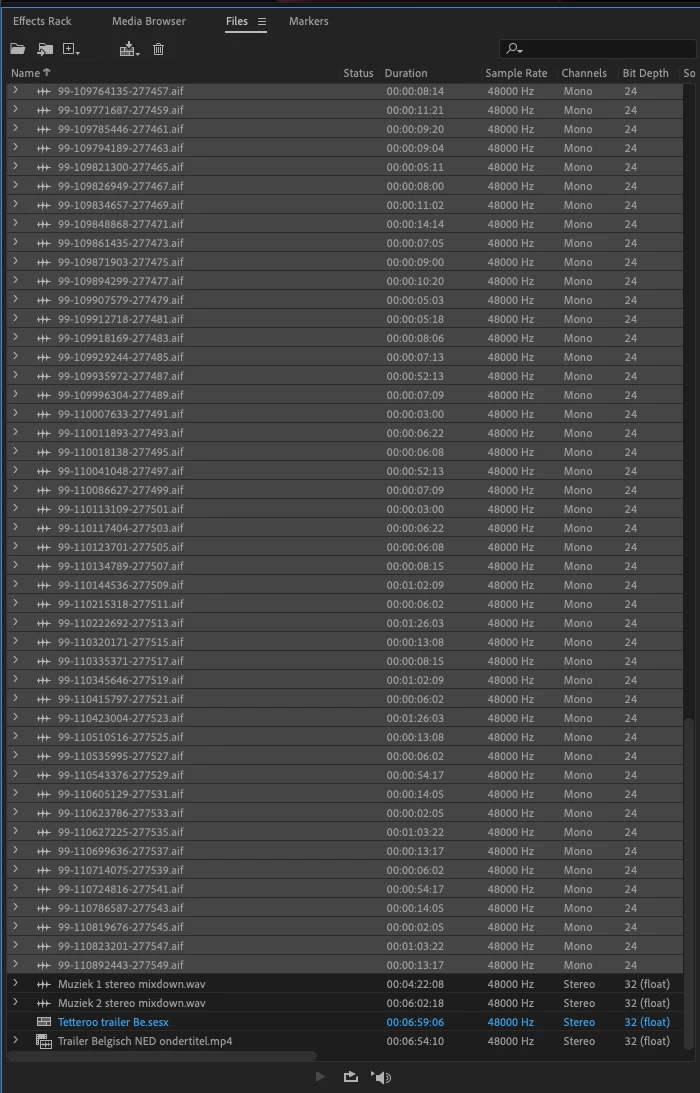700x1093 pixels.
Task: Toggle Loop Playback button
Action: point(351,1077)
